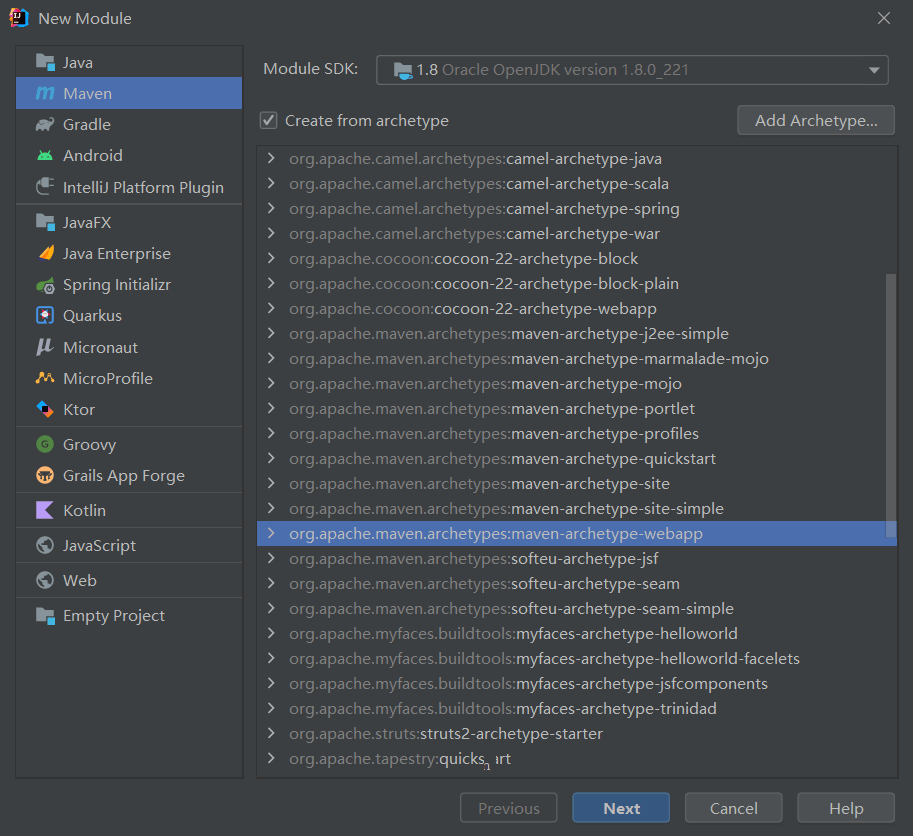Click the Groovy green circle icon

coord(45,444)
